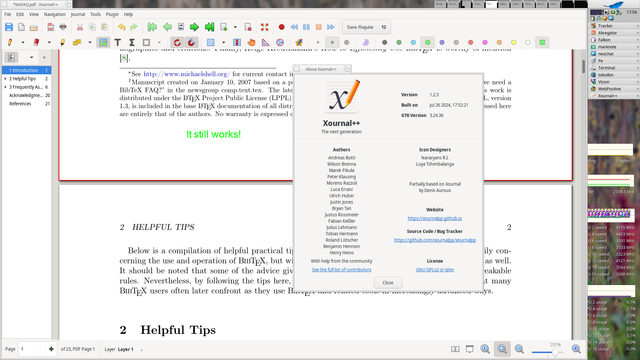Close the About Xournal++ dialog
The height and width of the screenshot is (360, 640).
coord(388,282)
